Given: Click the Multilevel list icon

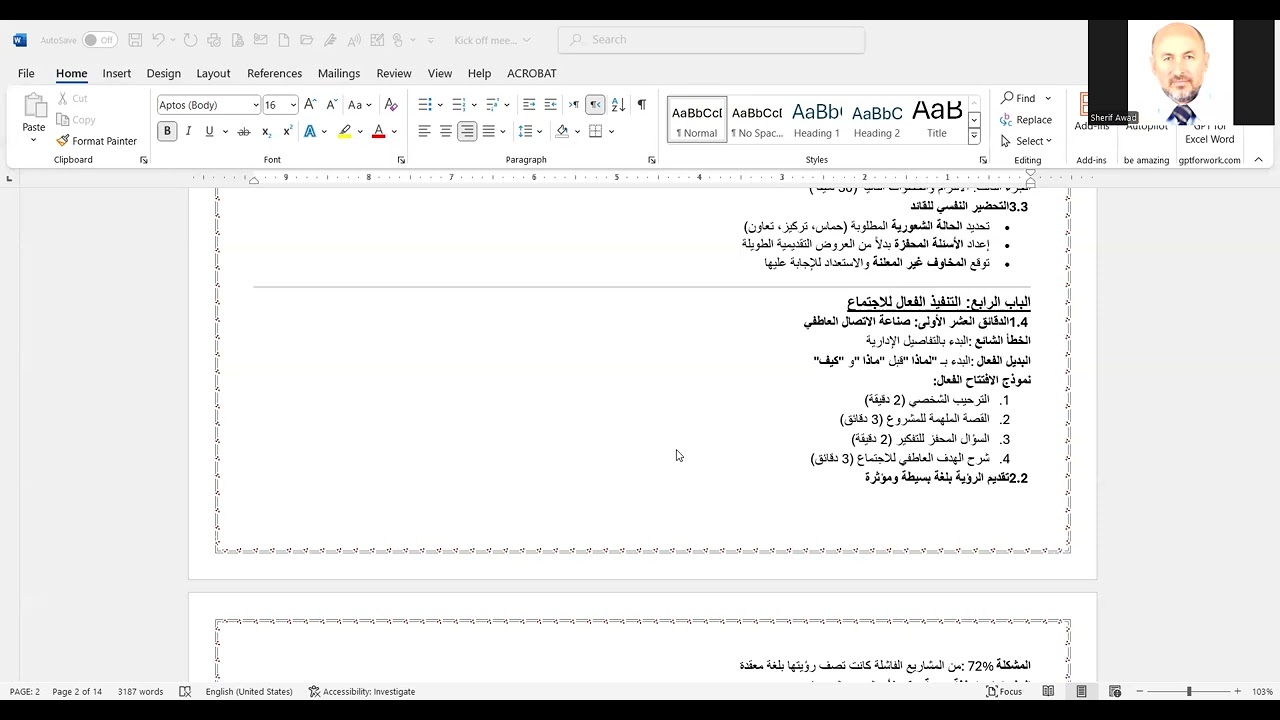Looking at the screenshot, I should [492, 105].
